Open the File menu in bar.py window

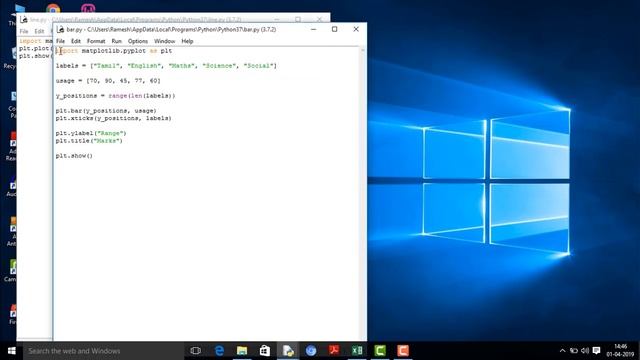tap(60, 41)
